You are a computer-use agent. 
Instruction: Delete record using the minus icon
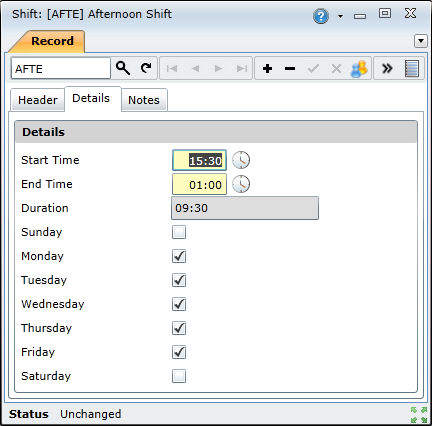[x=290, y=69]
